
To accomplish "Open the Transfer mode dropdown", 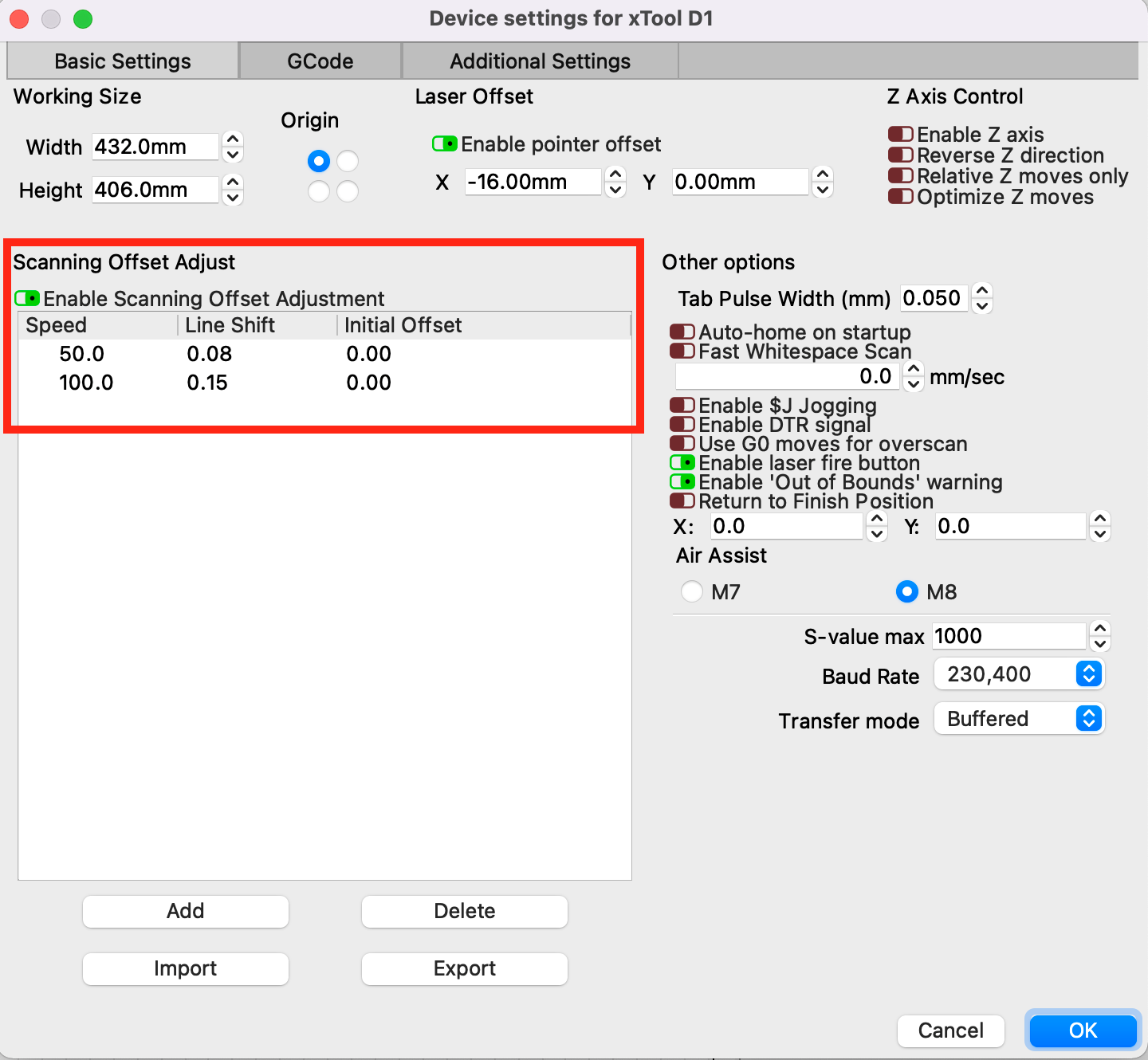I will [1019, 719].
